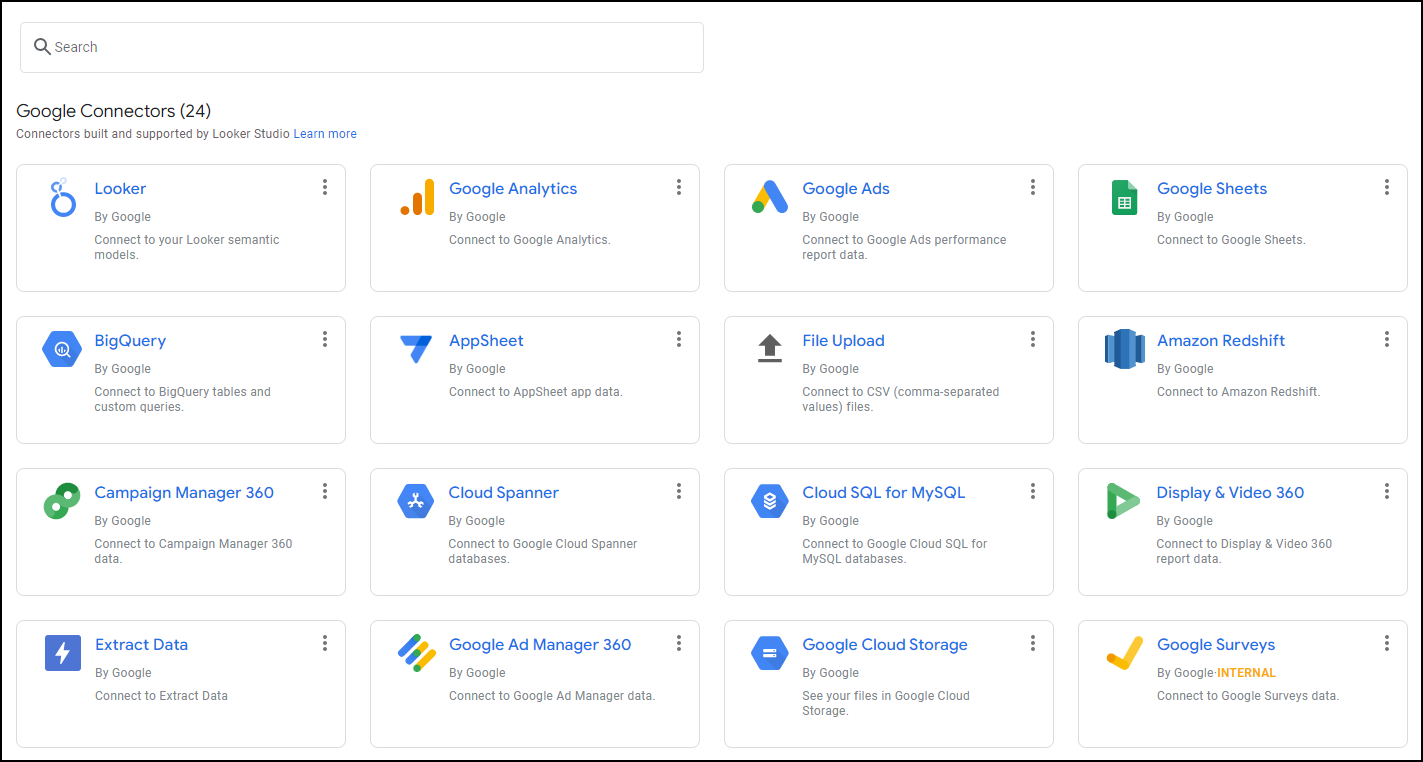
Task: Click 'See your files in Google Cloud Storage.' text
Action: pyautogui.click(x=886, y=703)
